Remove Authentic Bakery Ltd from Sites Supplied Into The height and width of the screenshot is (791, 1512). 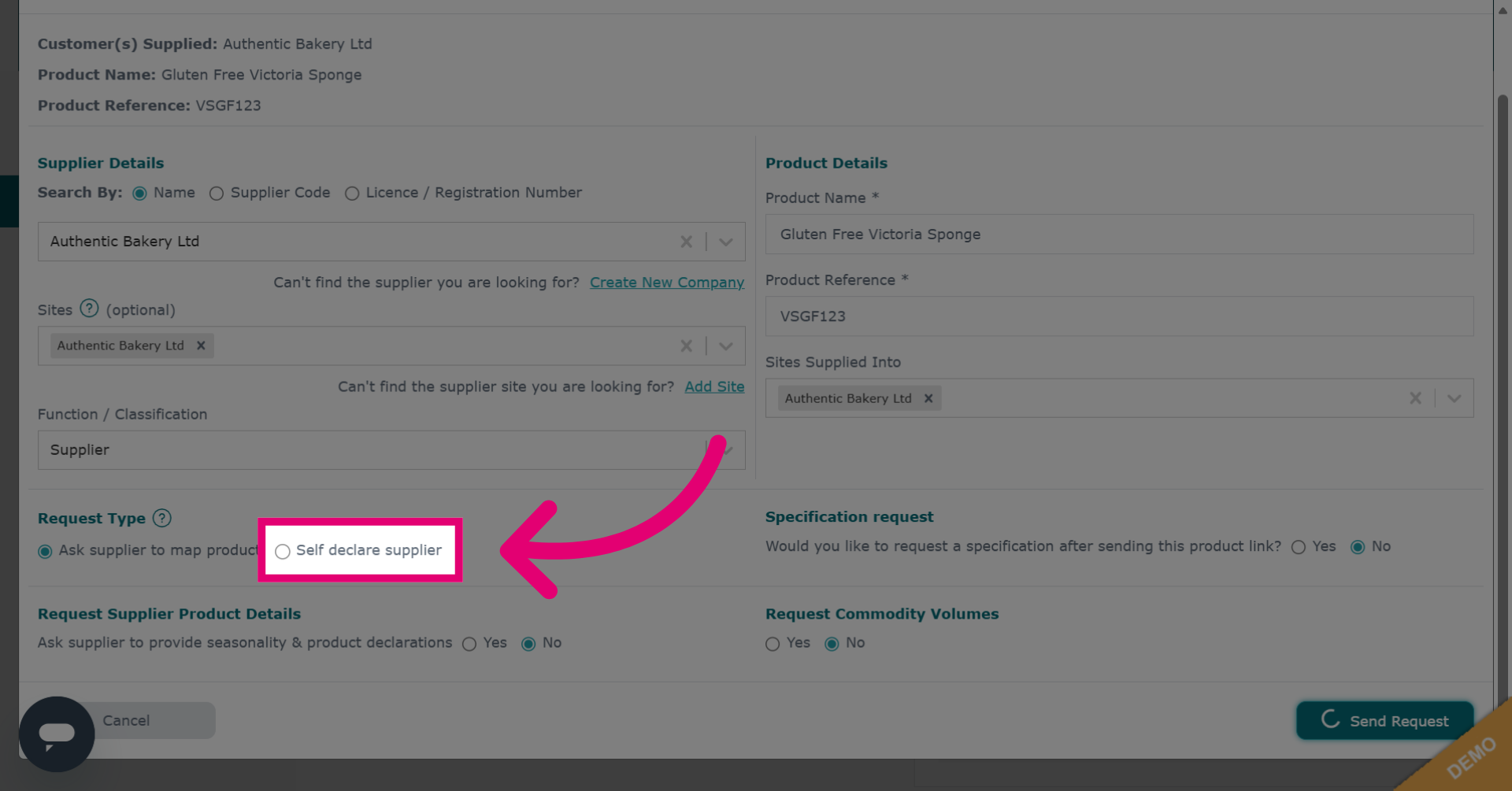[928, 398]
